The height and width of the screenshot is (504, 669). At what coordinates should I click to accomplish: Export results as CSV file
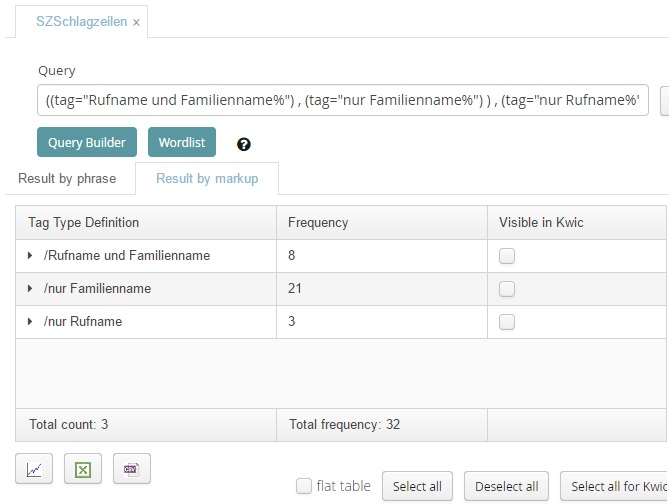click(131, 469)
